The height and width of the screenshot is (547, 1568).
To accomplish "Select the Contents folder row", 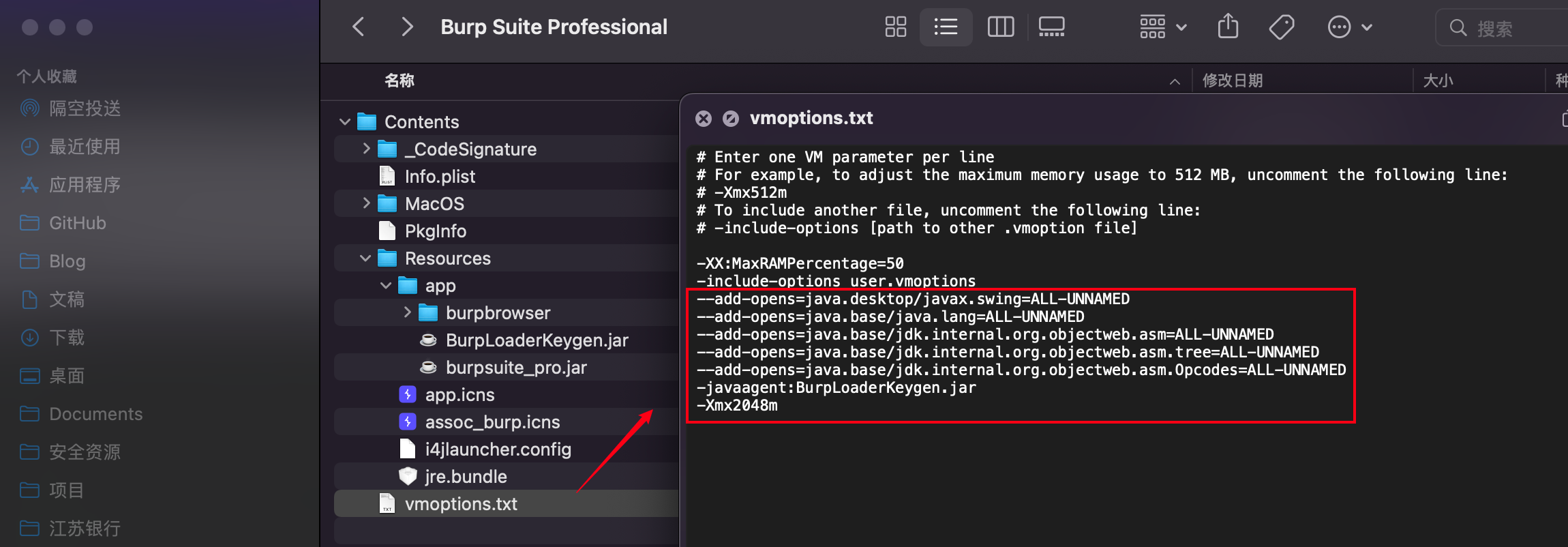I will [507, 122].
